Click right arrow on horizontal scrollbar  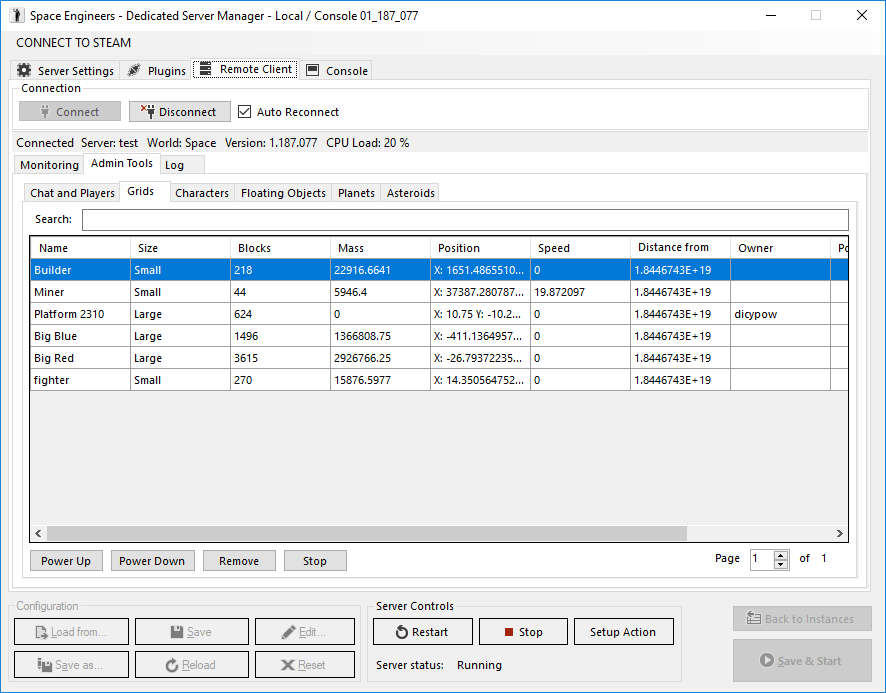(840, 534)
